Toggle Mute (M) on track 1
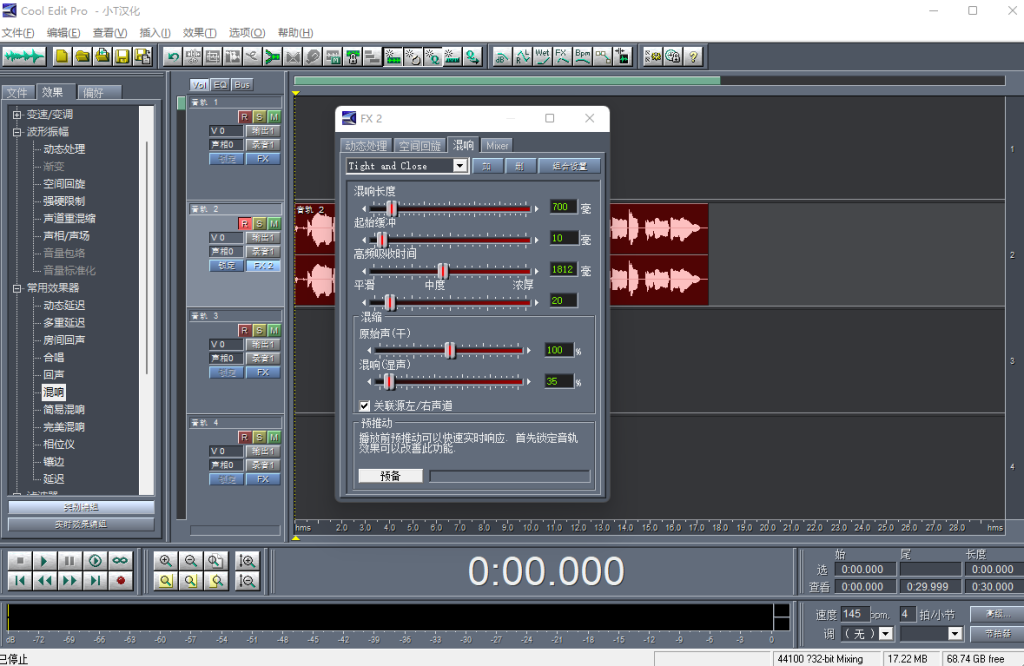The image size is (1024, 666). (x=274, y=117)
